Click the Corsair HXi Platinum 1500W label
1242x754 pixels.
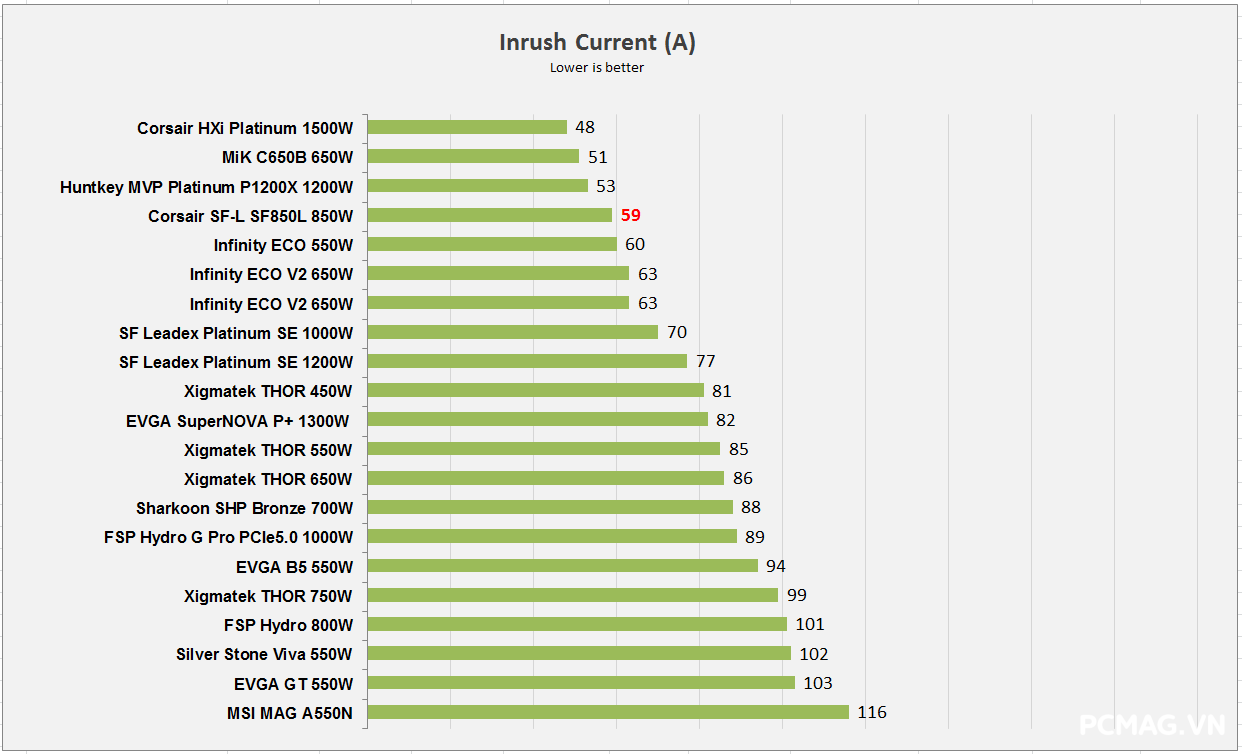point(245,128)
